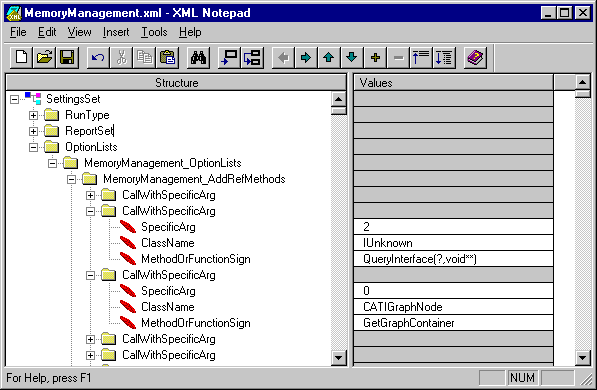Image resolution: width=597 pixels, height=390 pixels.
Task: Click the OptionLists folder icon
Action: coord(51,147)
